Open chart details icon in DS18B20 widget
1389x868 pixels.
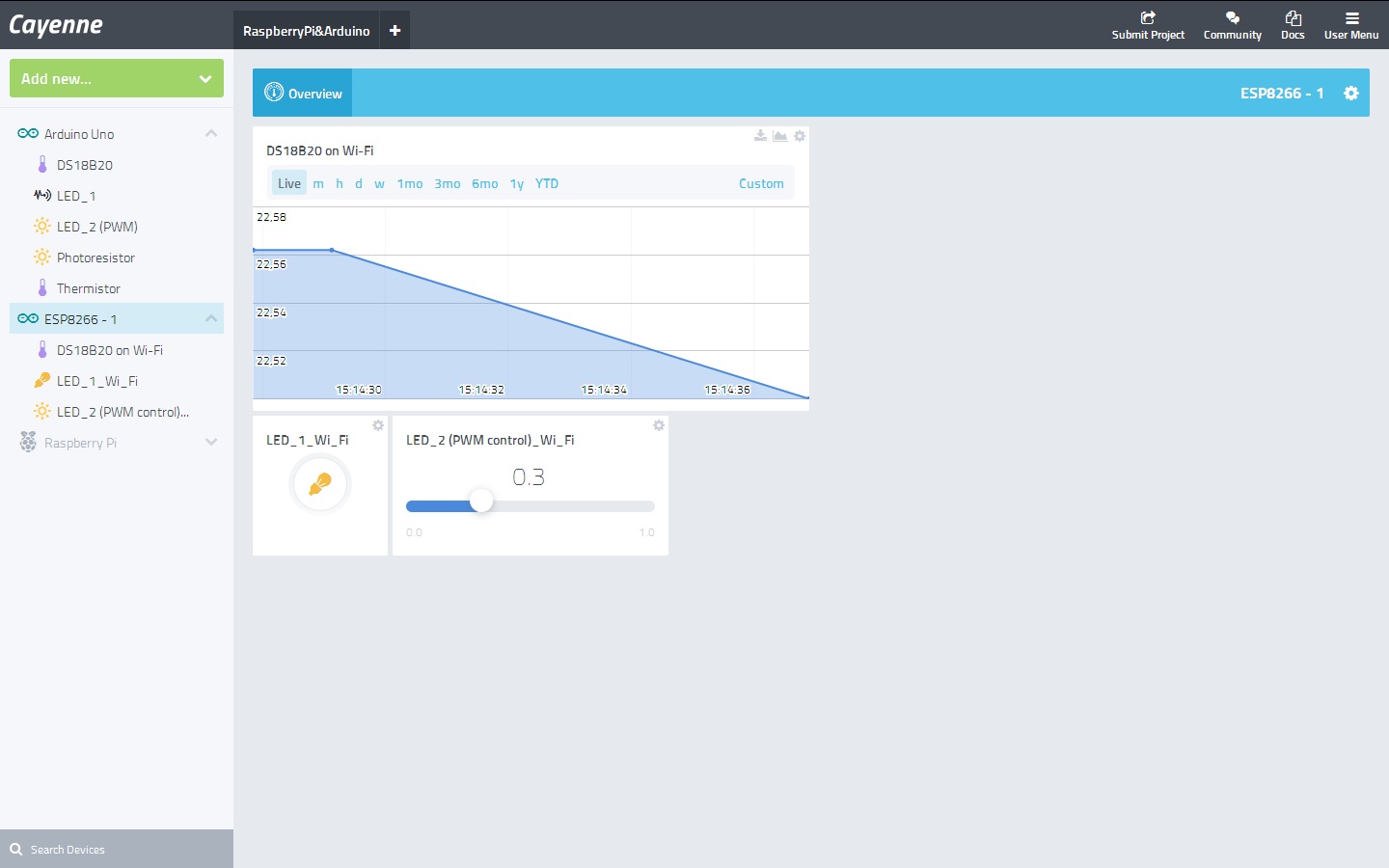[779, 136]
